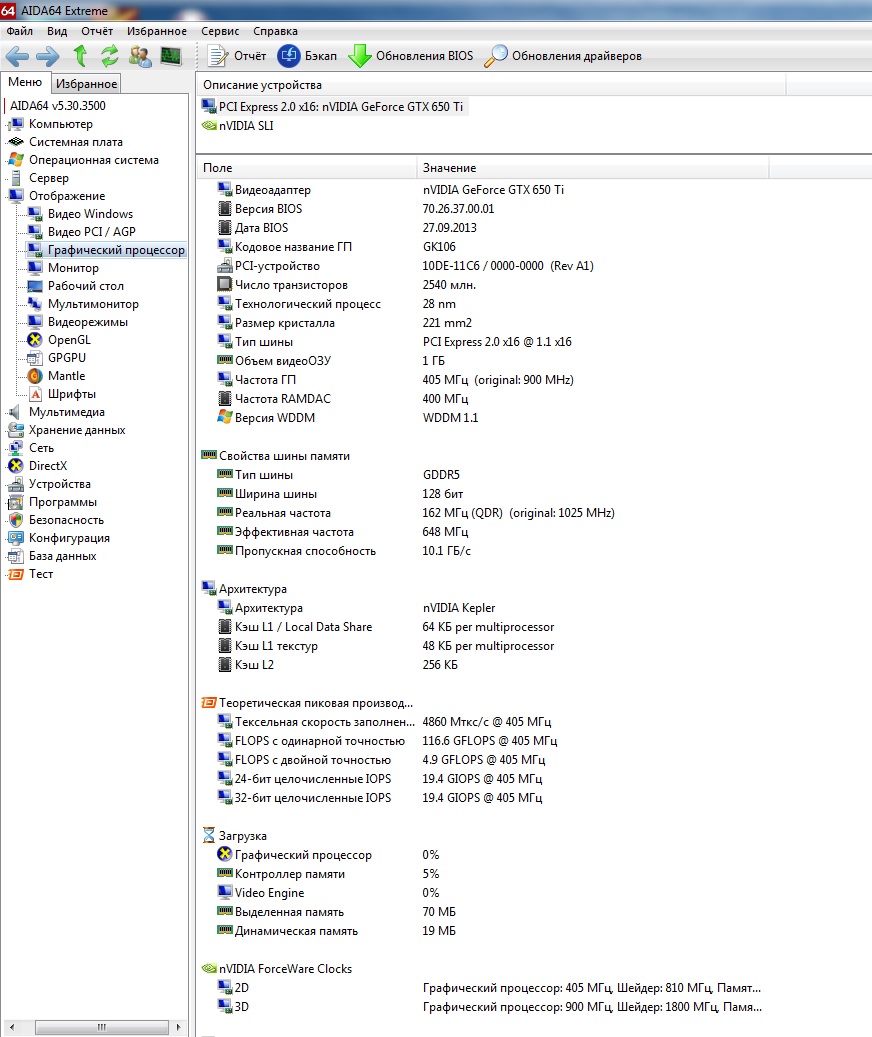Viewport: 872px width, 1037px height.
Task: Open the Отчёт menu
Action: click(x=97, y=31)
